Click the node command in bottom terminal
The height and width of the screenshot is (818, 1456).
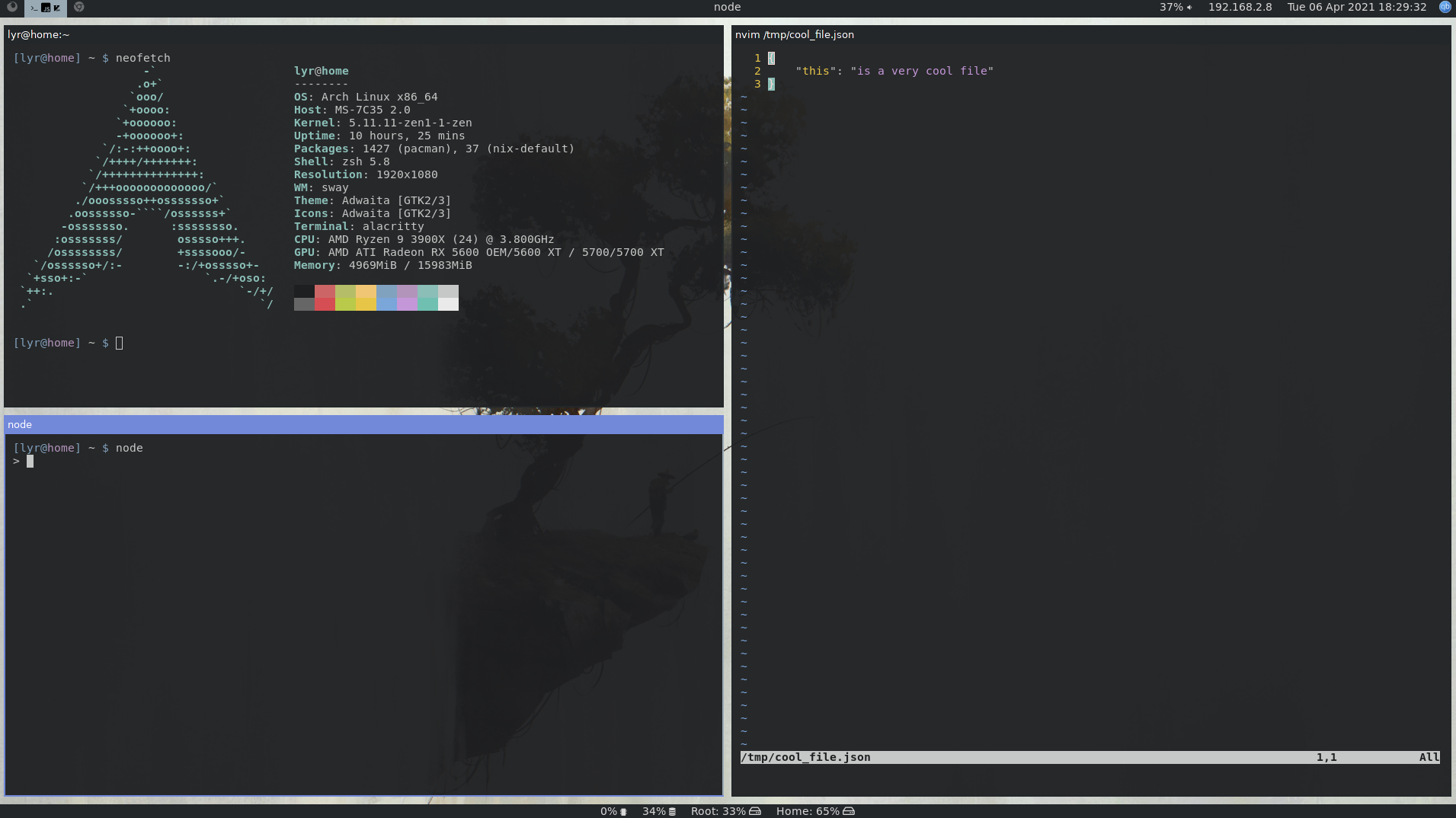(130, 448)
